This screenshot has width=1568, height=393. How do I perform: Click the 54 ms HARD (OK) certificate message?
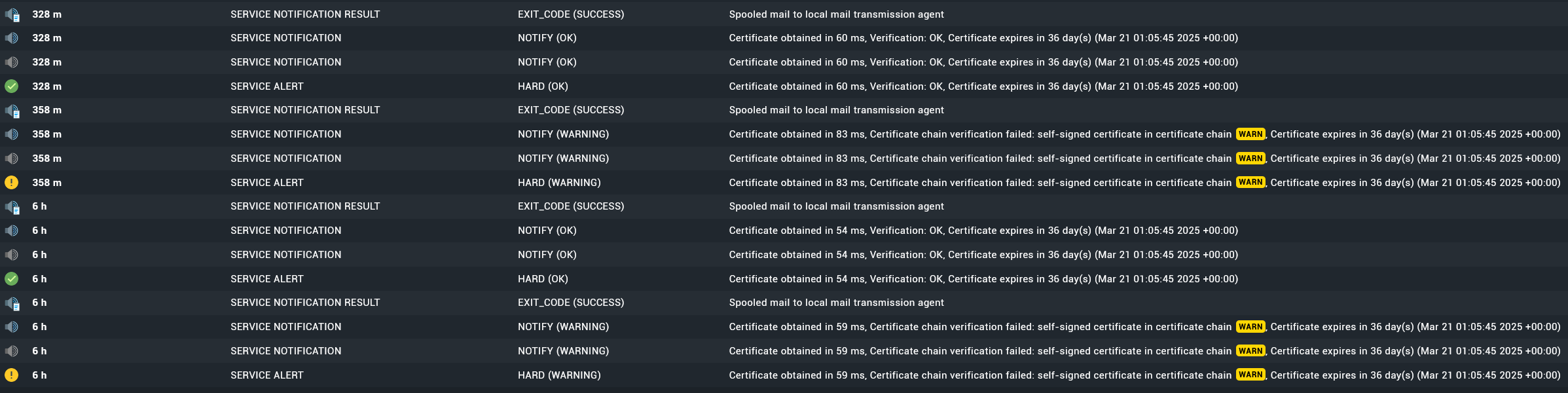click(983, 279)
